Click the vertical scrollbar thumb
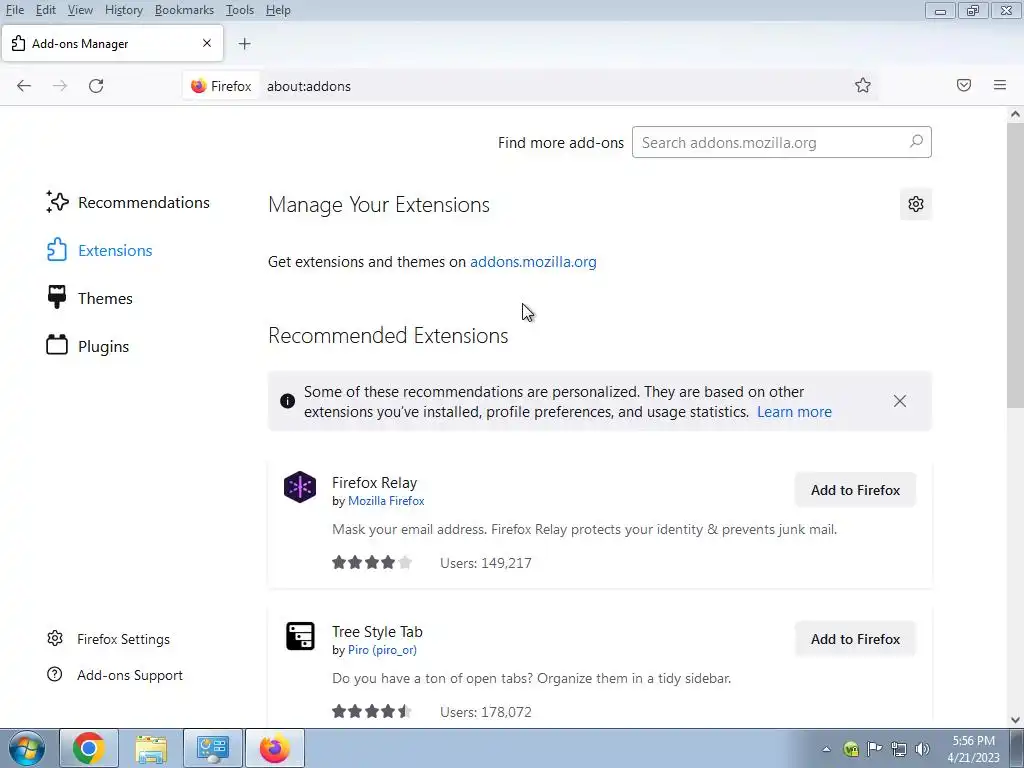The image size is (1024, 768). click(x=1015, y=264)
